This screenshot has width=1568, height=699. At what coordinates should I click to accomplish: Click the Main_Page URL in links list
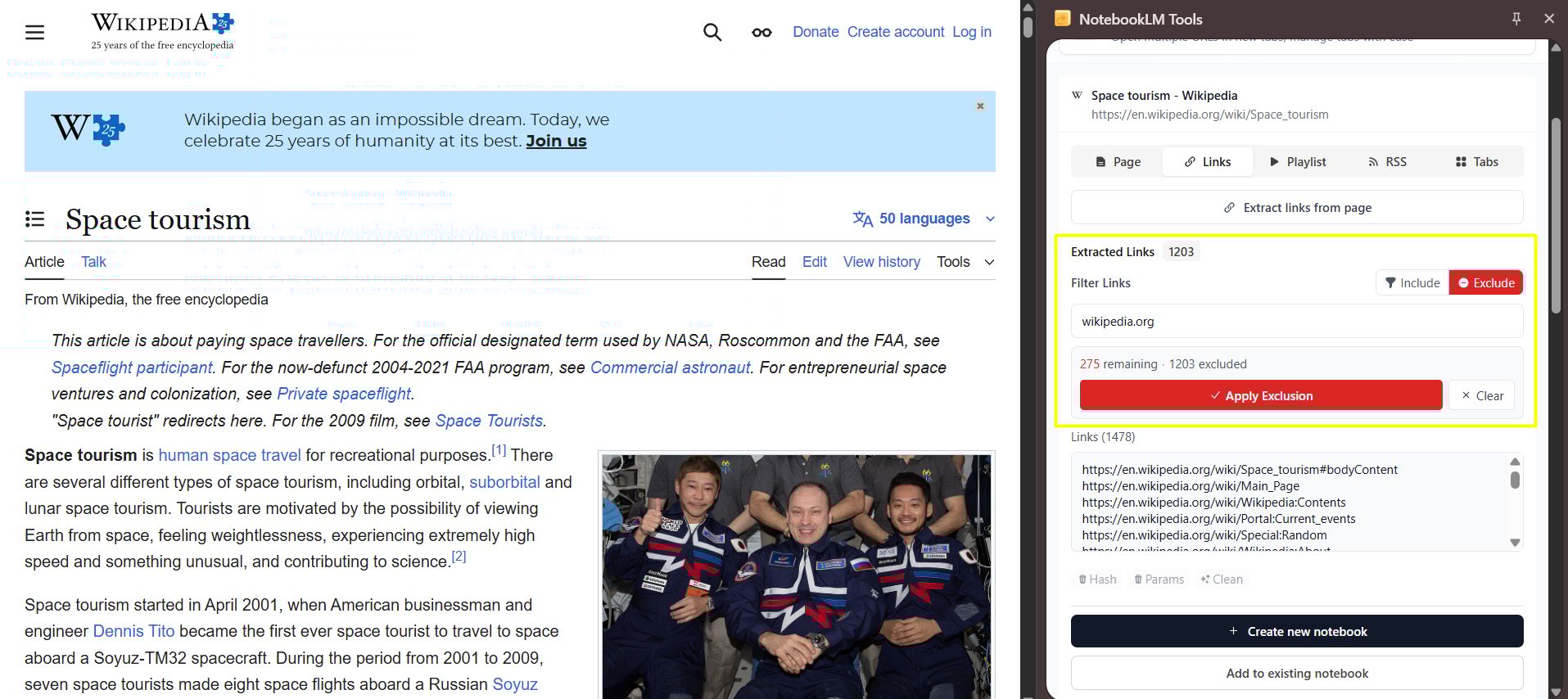1191,486
